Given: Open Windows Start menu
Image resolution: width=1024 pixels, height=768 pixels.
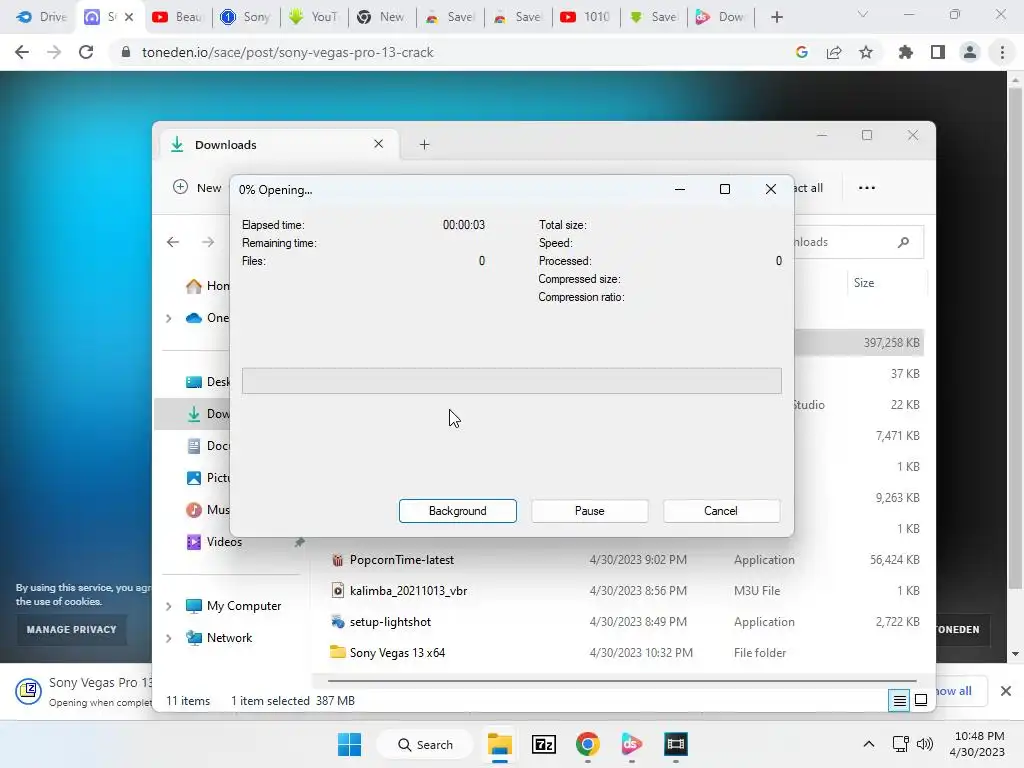Looking at the screenshot, I should pos(349,744).
